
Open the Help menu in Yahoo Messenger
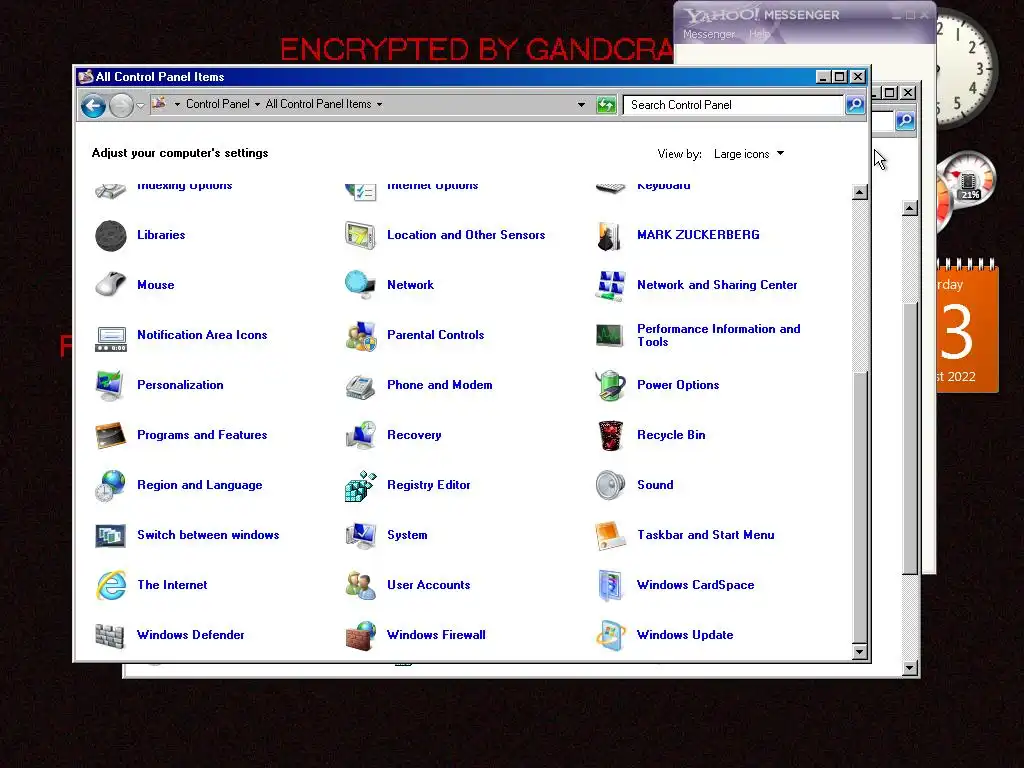pyautogui.click(x=759, y=34)
